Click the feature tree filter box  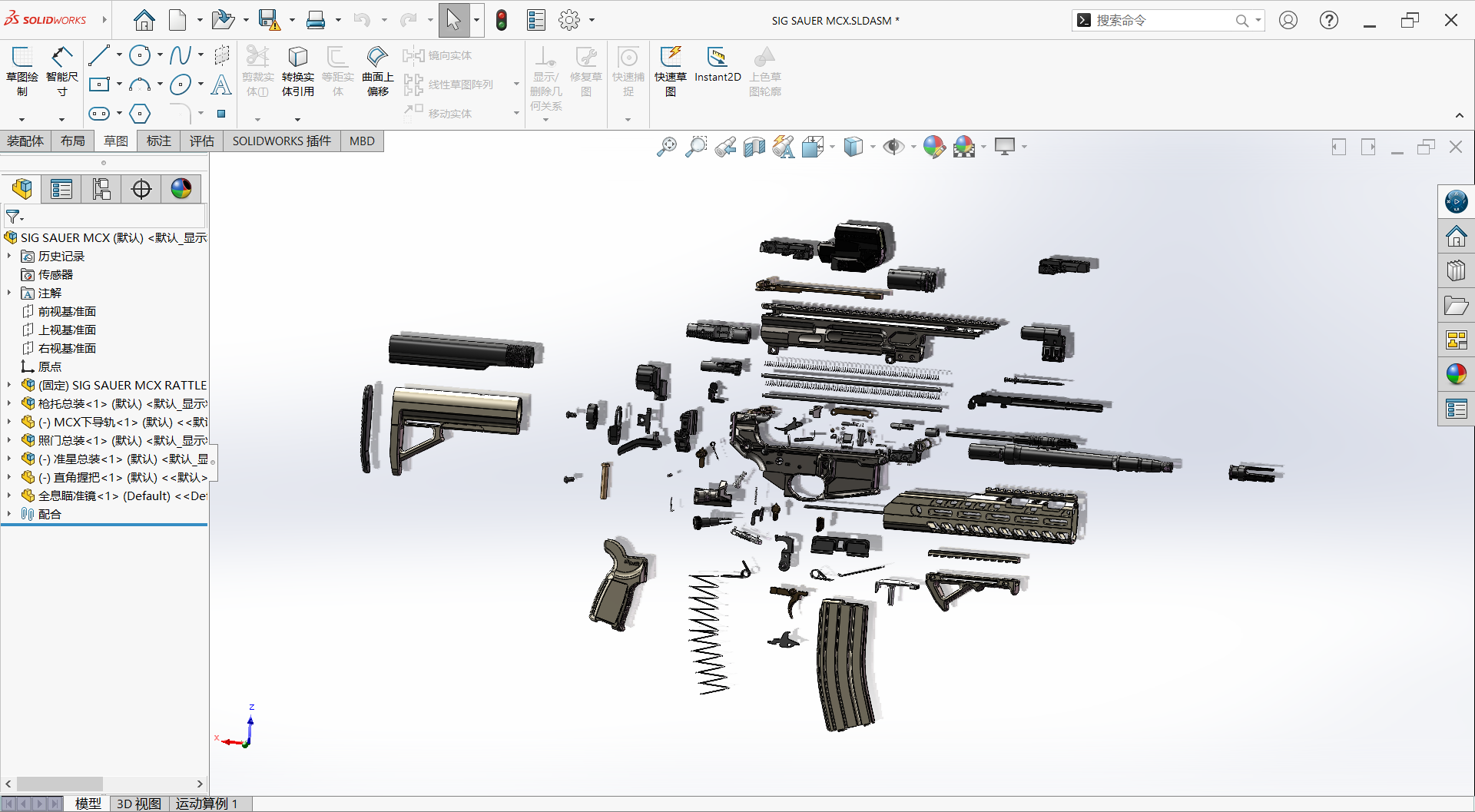click(x=104, y=217)
